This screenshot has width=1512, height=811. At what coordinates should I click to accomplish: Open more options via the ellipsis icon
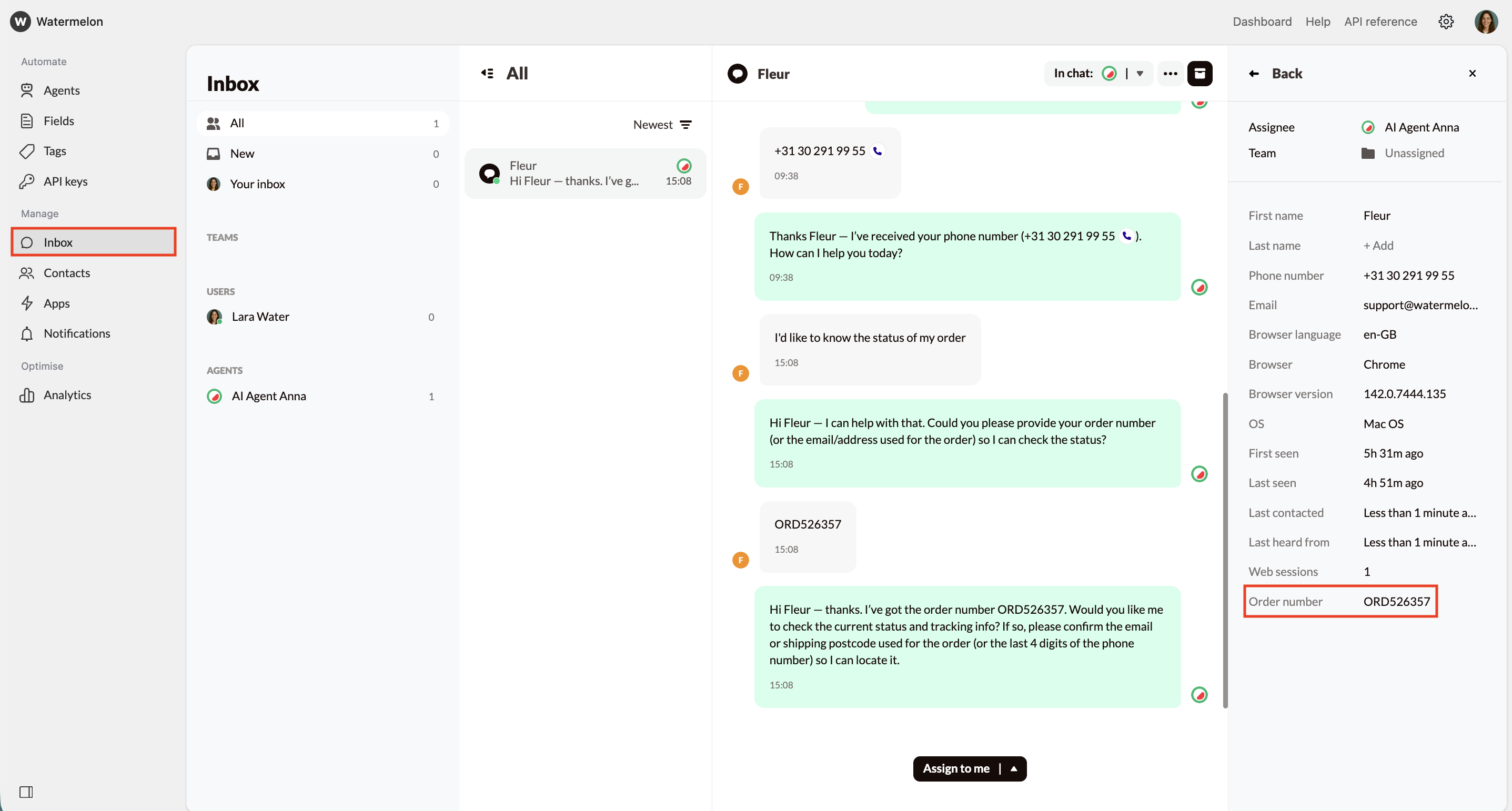click(x=1170, y=73)
